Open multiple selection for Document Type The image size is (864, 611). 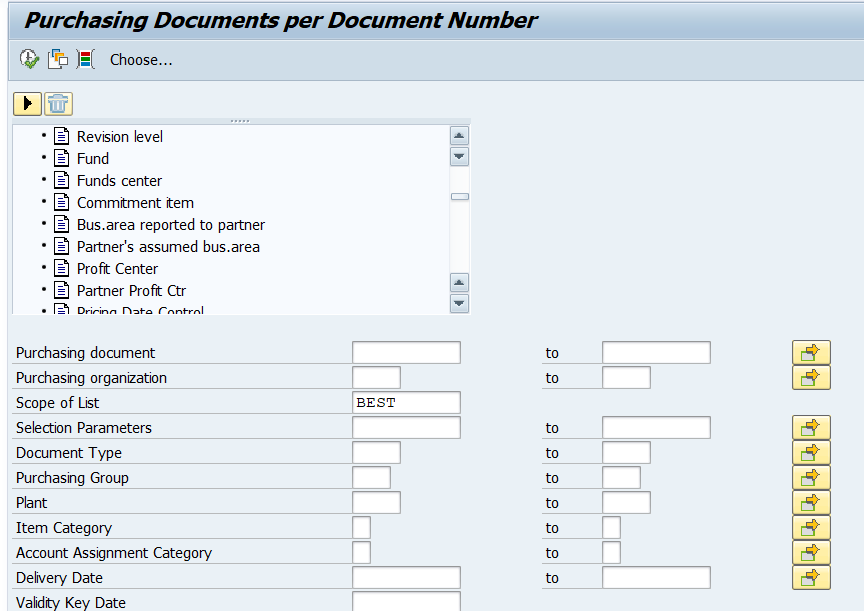[x=811, y=453]
